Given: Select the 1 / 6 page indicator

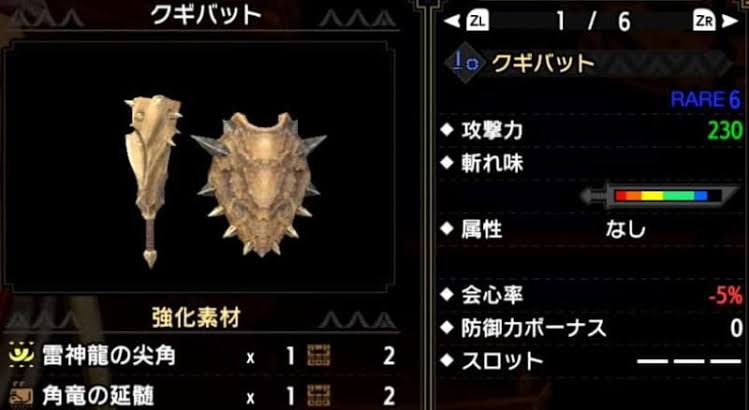Looking at the screenshot, I should point(593,22).
